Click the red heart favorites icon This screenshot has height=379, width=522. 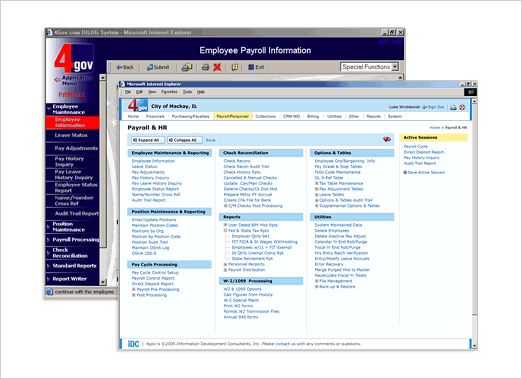(x=387, y=139)
